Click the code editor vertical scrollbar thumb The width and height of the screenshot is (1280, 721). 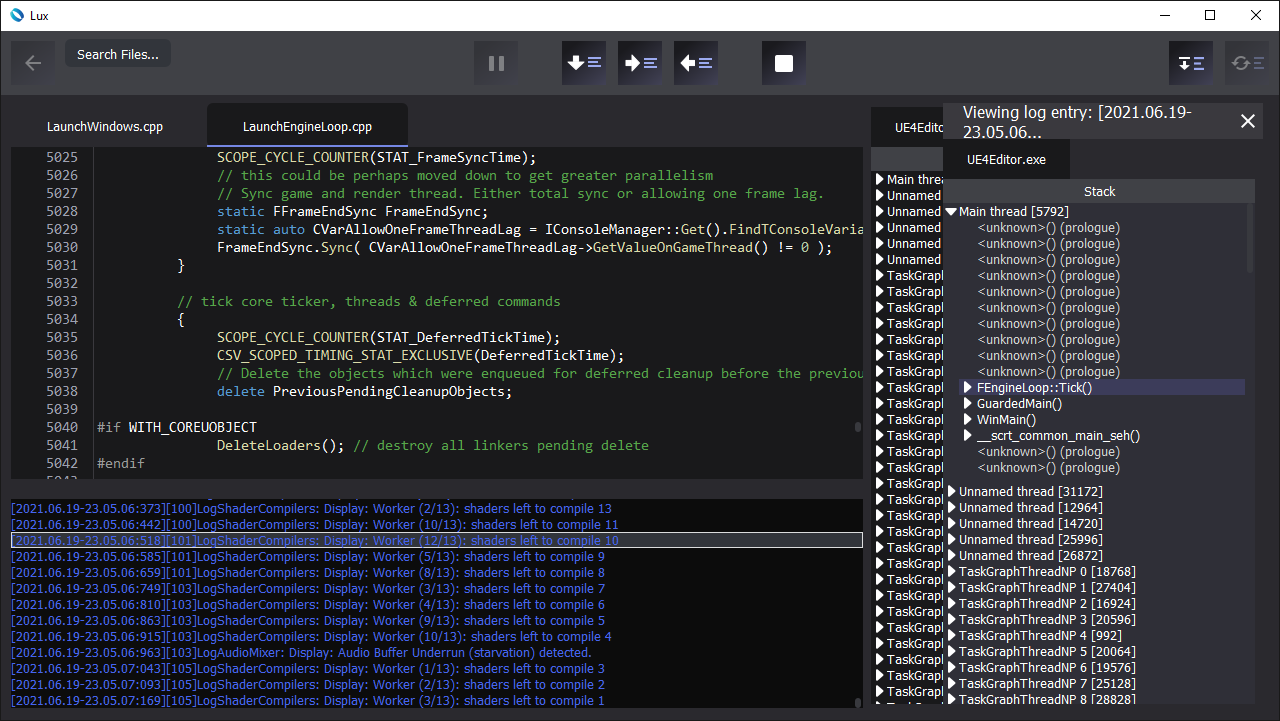click(857, 427)
